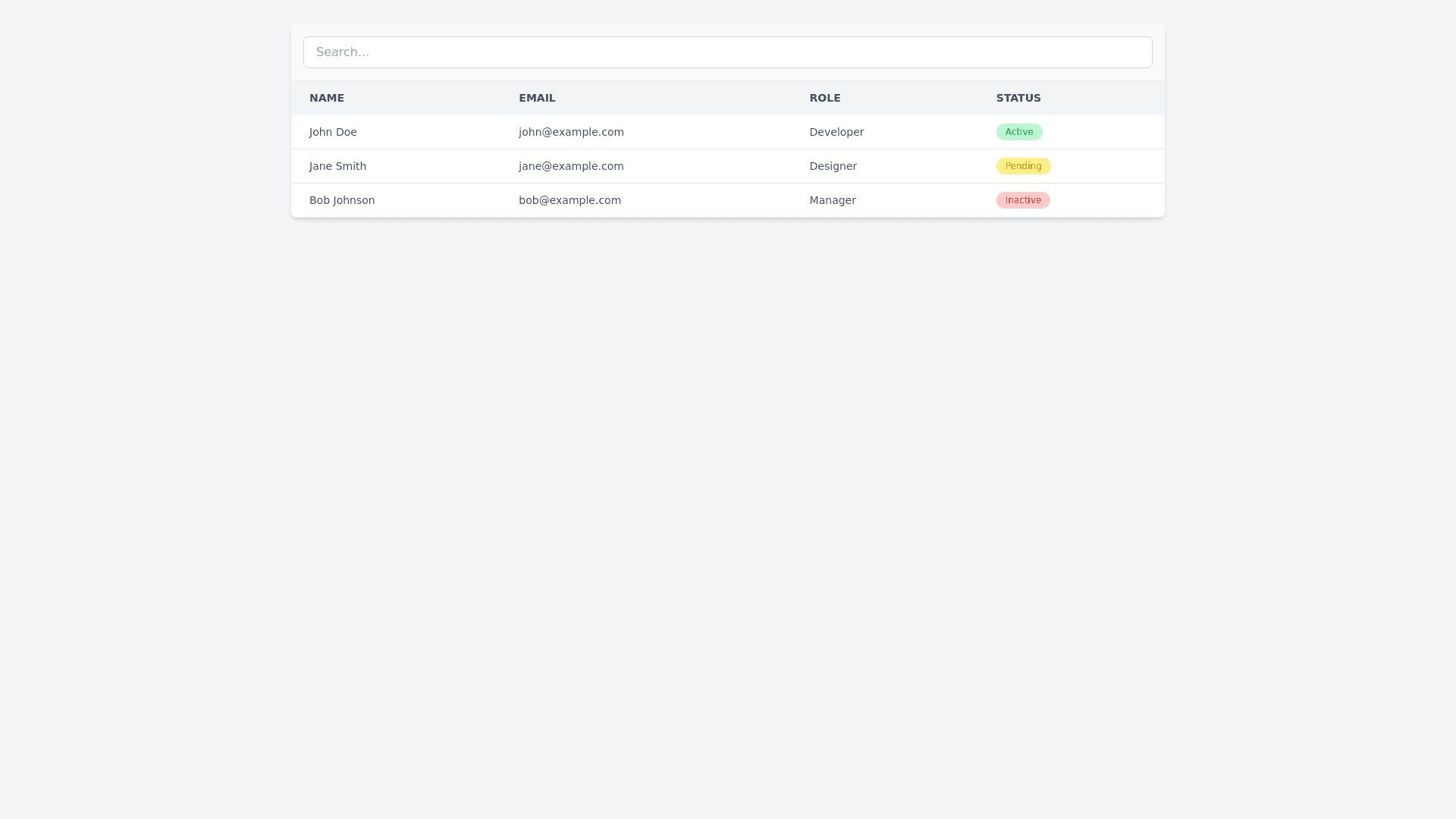Screen dimensions: 1456x819
Task: Select the Jane Smith name cell
Action: click(x=337, y=166)
